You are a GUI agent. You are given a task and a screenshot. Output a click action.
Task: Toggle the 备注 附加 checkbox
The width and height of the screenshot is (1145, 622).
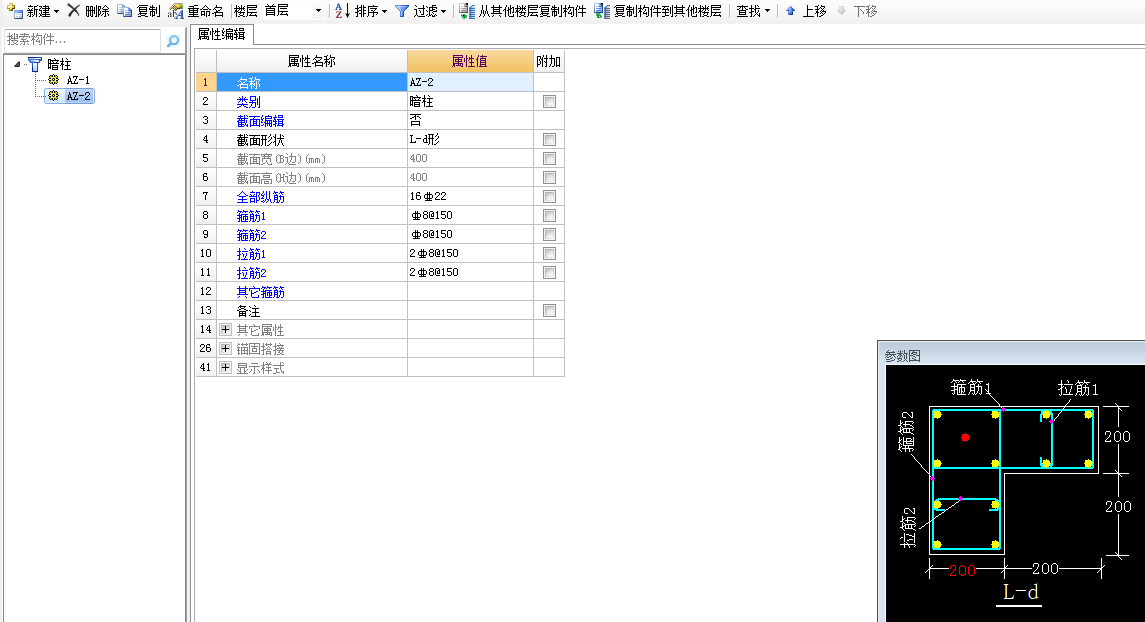point(549,310)
